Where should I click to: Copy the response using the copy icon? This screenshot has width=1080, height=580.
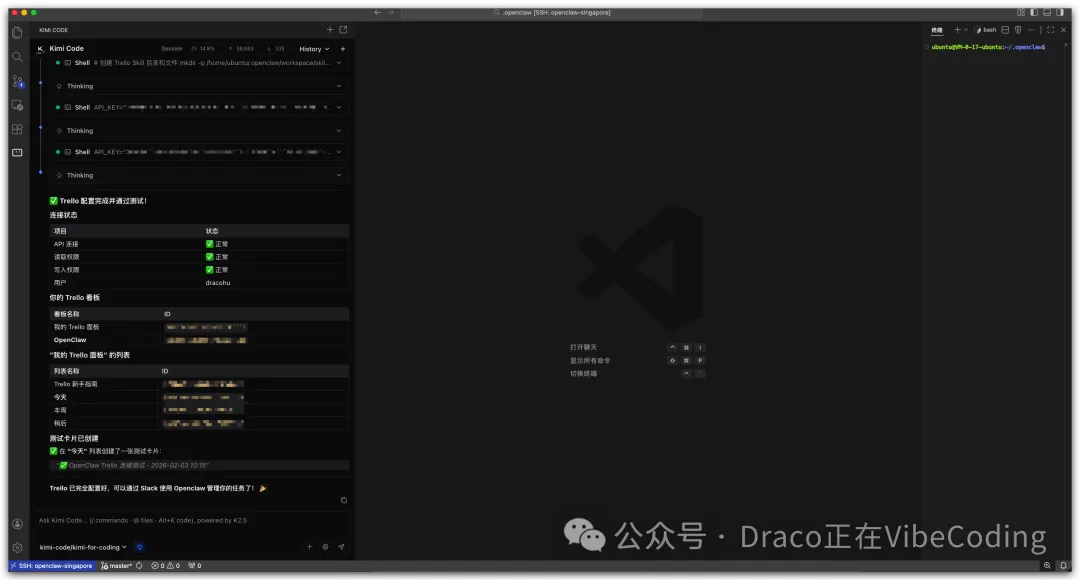[344, 500]
